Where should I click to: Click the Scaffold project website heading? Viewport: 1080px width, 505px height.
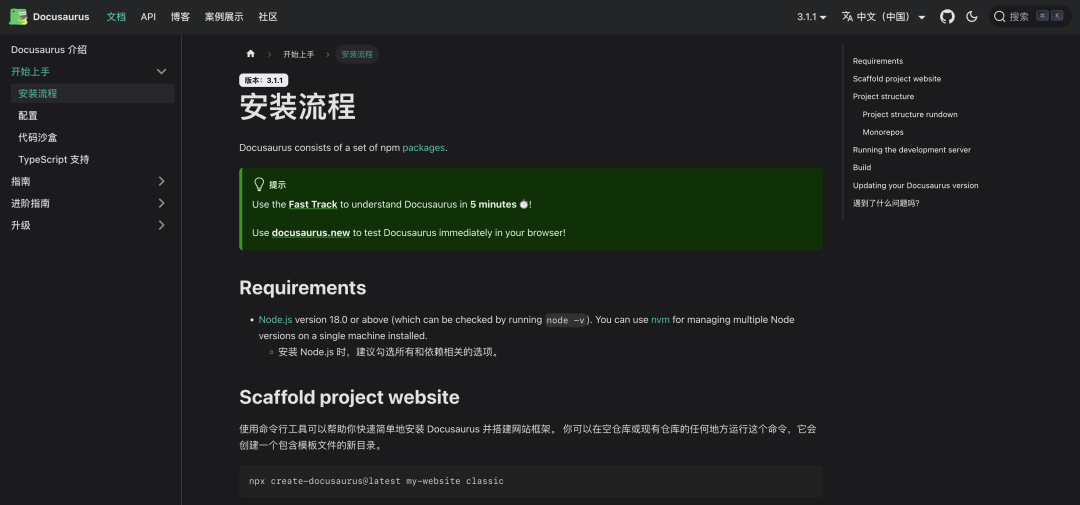pos(349,398)
